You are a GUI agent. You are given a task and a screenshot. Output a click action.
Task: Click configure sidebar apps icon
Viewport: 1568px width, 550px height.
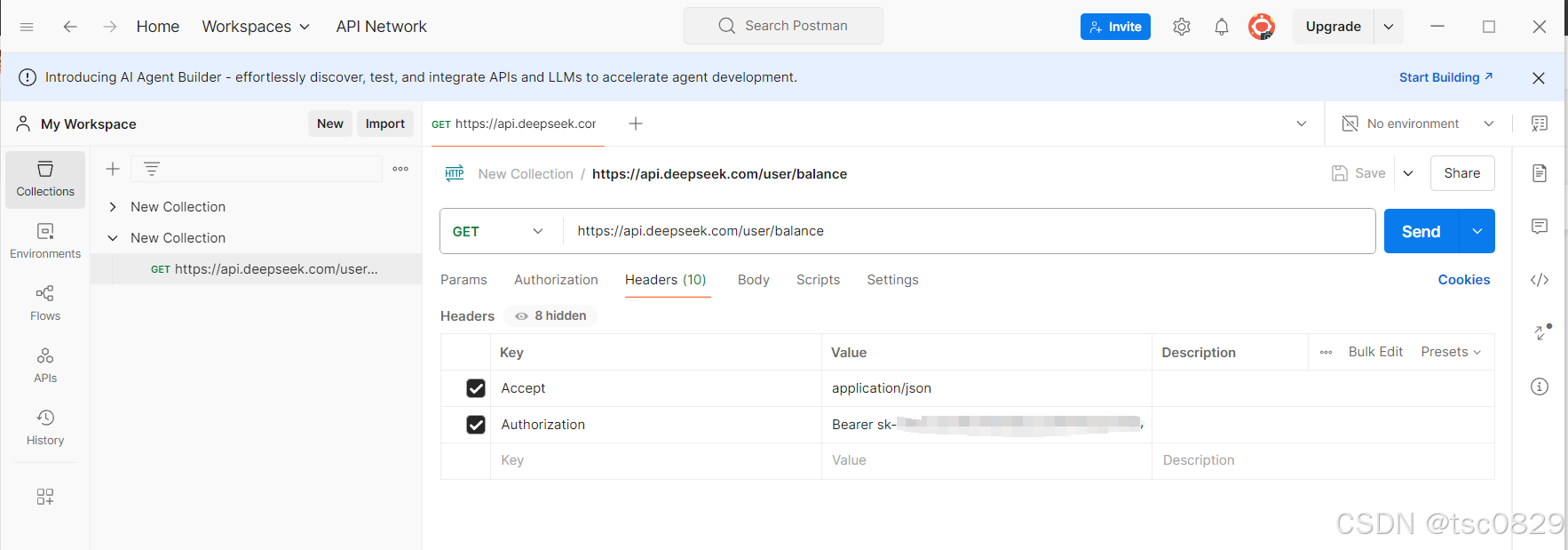pyautogui.click(x=45, y=497)
